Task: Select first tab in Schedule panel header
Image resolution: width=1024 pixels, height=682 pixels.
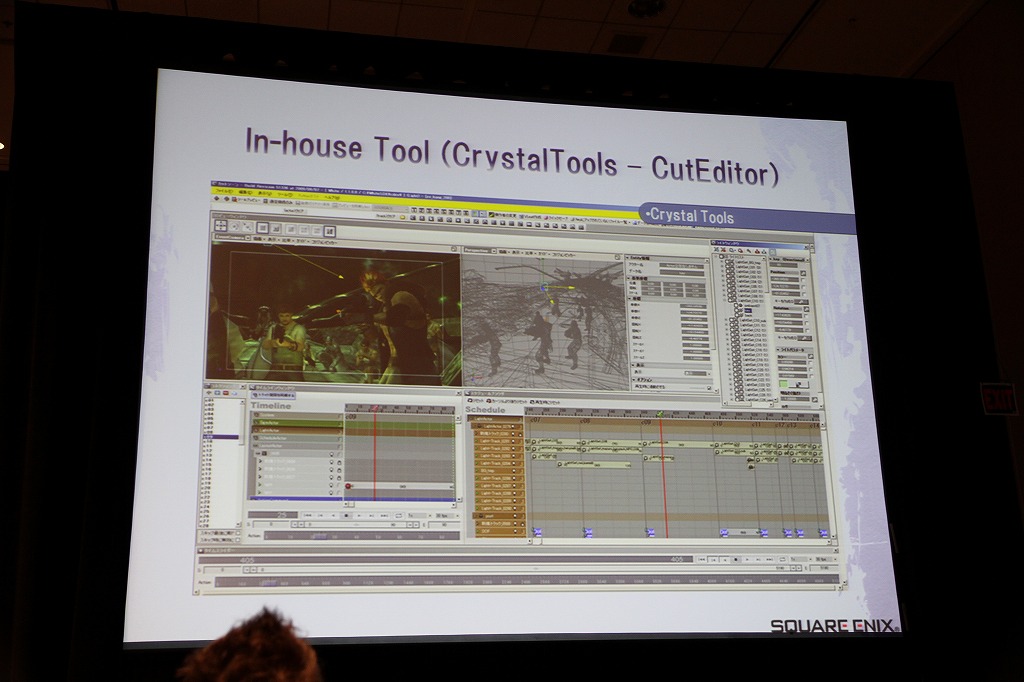Action: [475, 400]
